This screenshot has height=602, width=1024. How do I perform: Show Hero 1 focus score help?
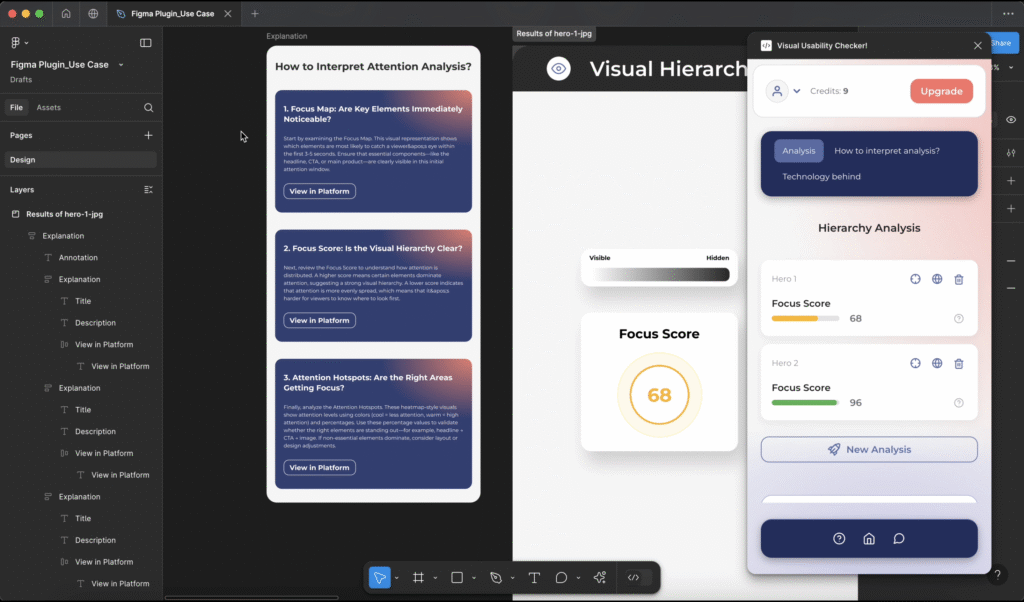pos(959,319)
